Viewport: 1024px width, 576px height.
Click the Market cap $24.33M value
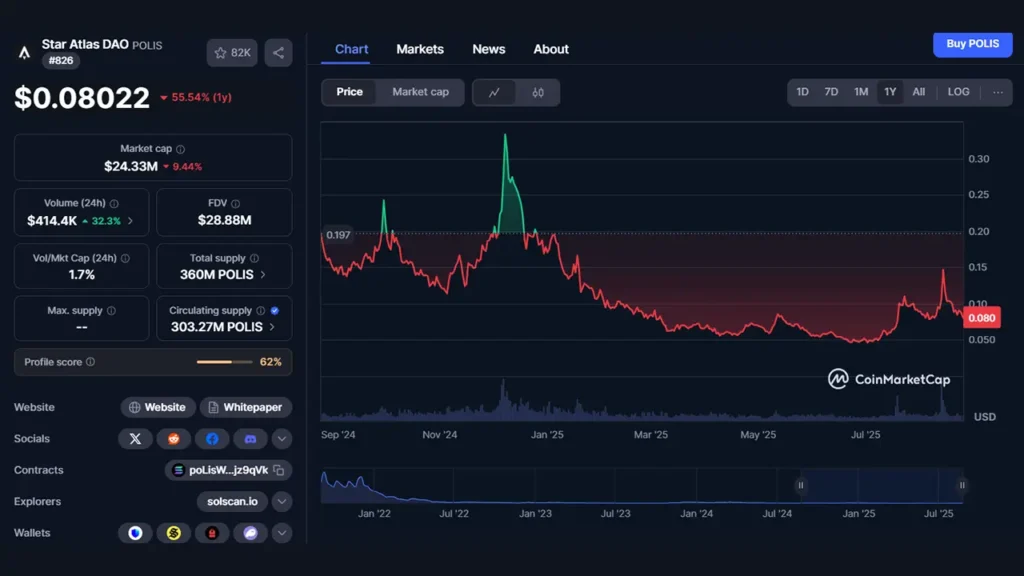pyautogui.click(x=131, y=167)
